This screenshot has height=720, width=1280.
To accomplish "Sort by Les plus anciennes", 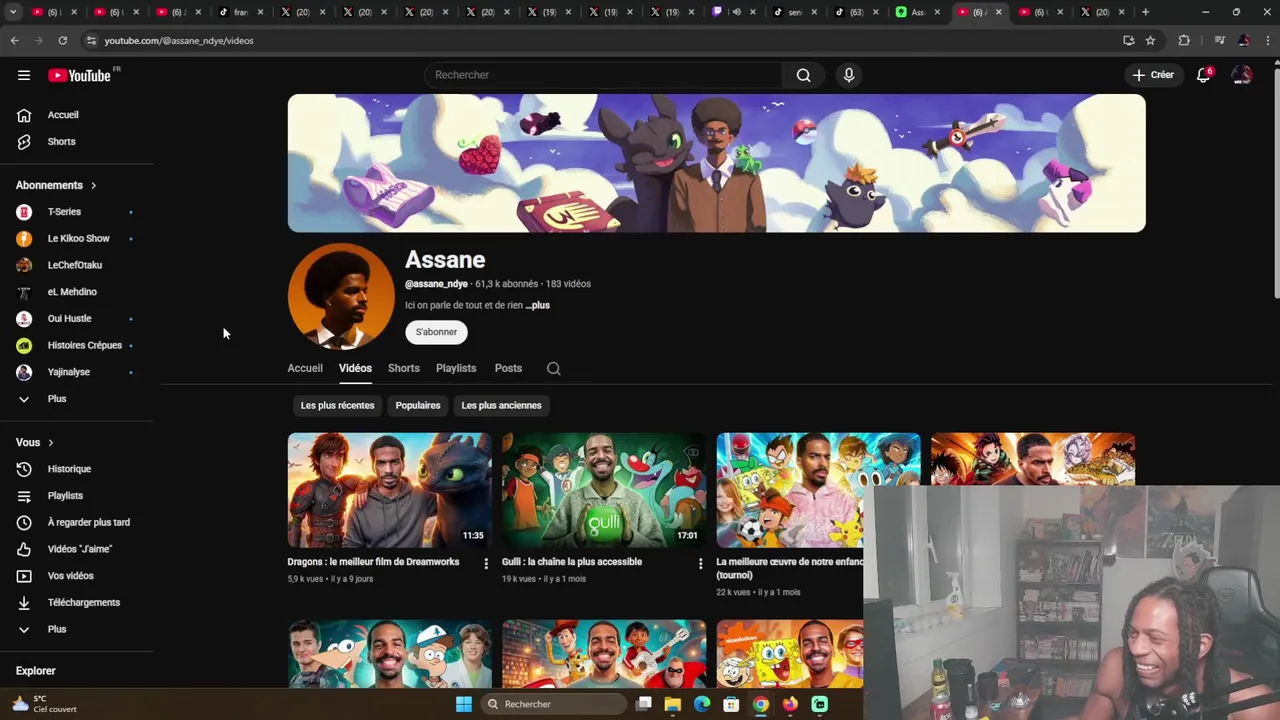I will point(501,406).
